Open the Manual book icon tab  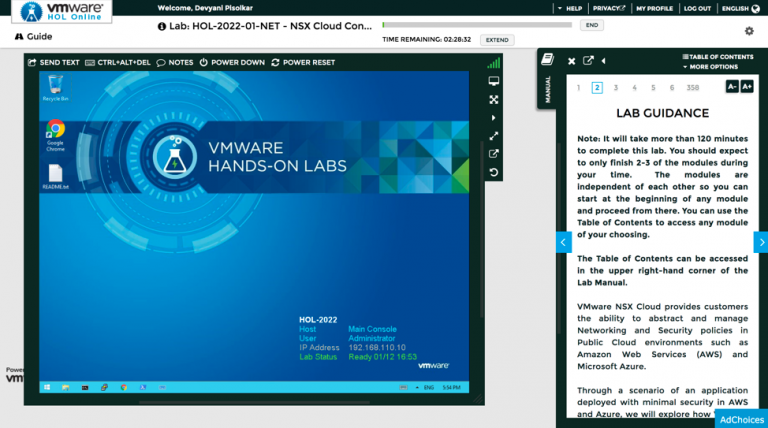(x=547, y=59)
